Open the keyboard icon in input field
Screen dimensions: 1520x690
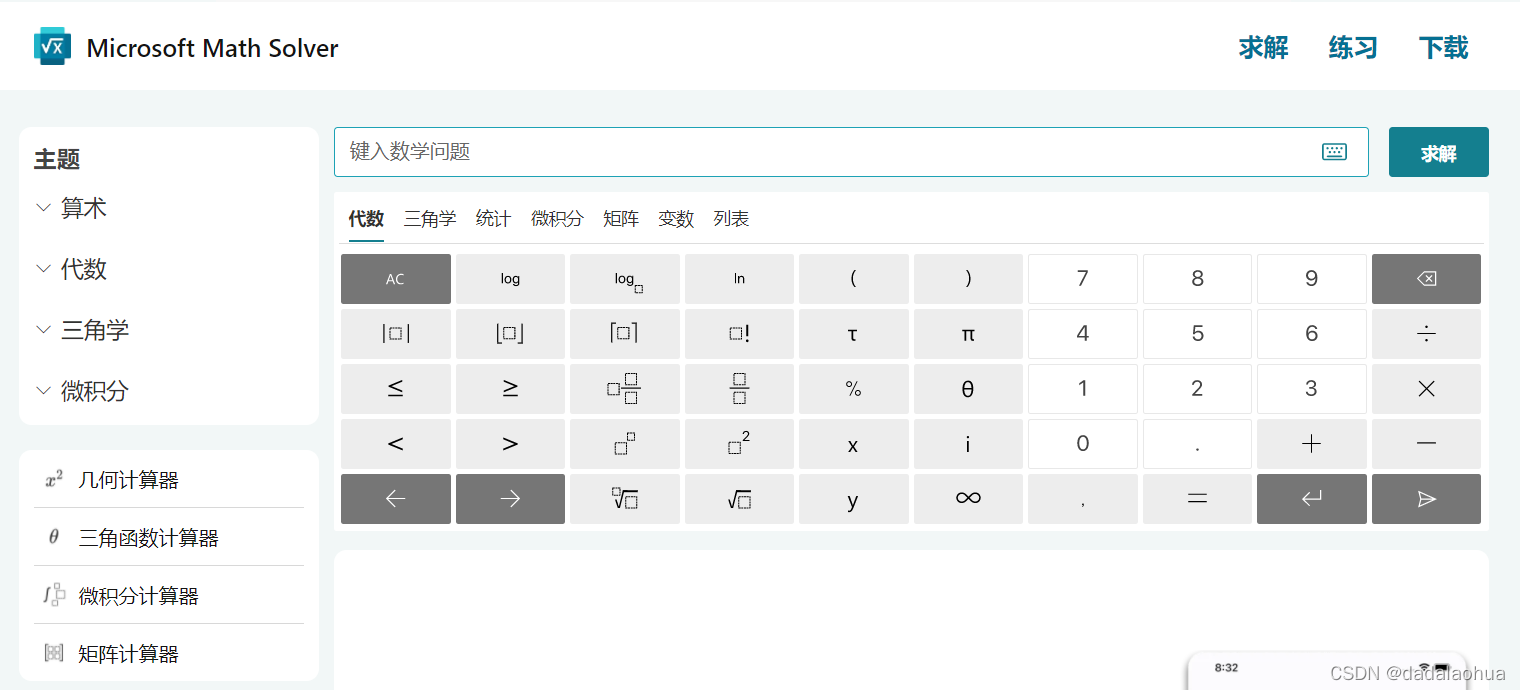[x=1334, y=152]
